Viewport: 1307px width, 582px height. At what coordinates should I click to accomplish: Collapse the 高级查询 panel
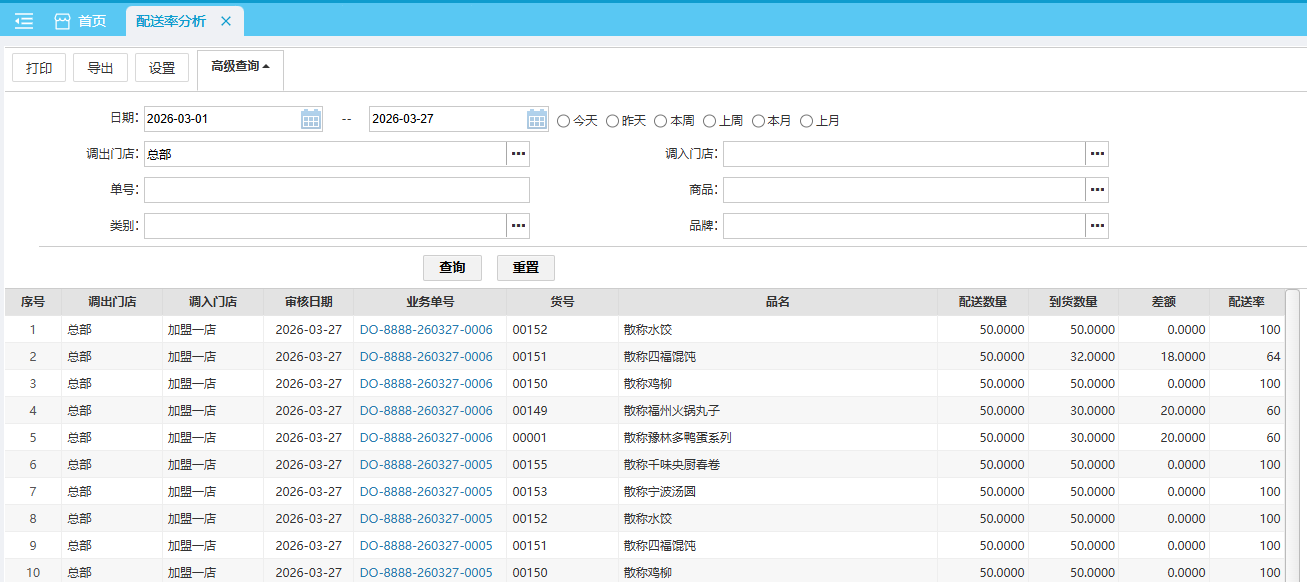coord(240,67)
